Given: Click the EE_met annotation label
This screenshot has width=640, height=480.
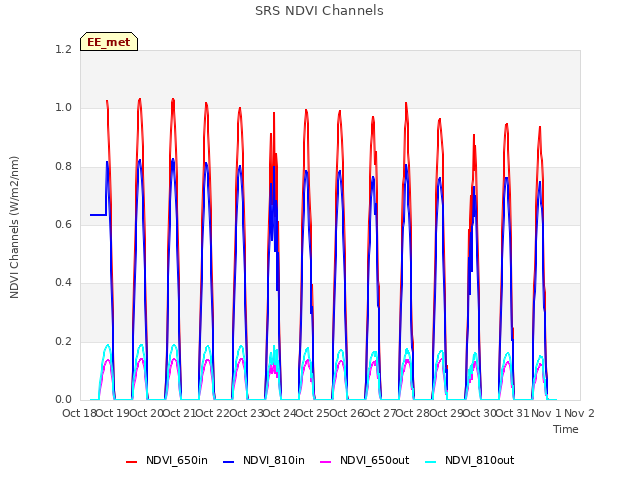Looking at the screenshot, I should pos(109,42).
